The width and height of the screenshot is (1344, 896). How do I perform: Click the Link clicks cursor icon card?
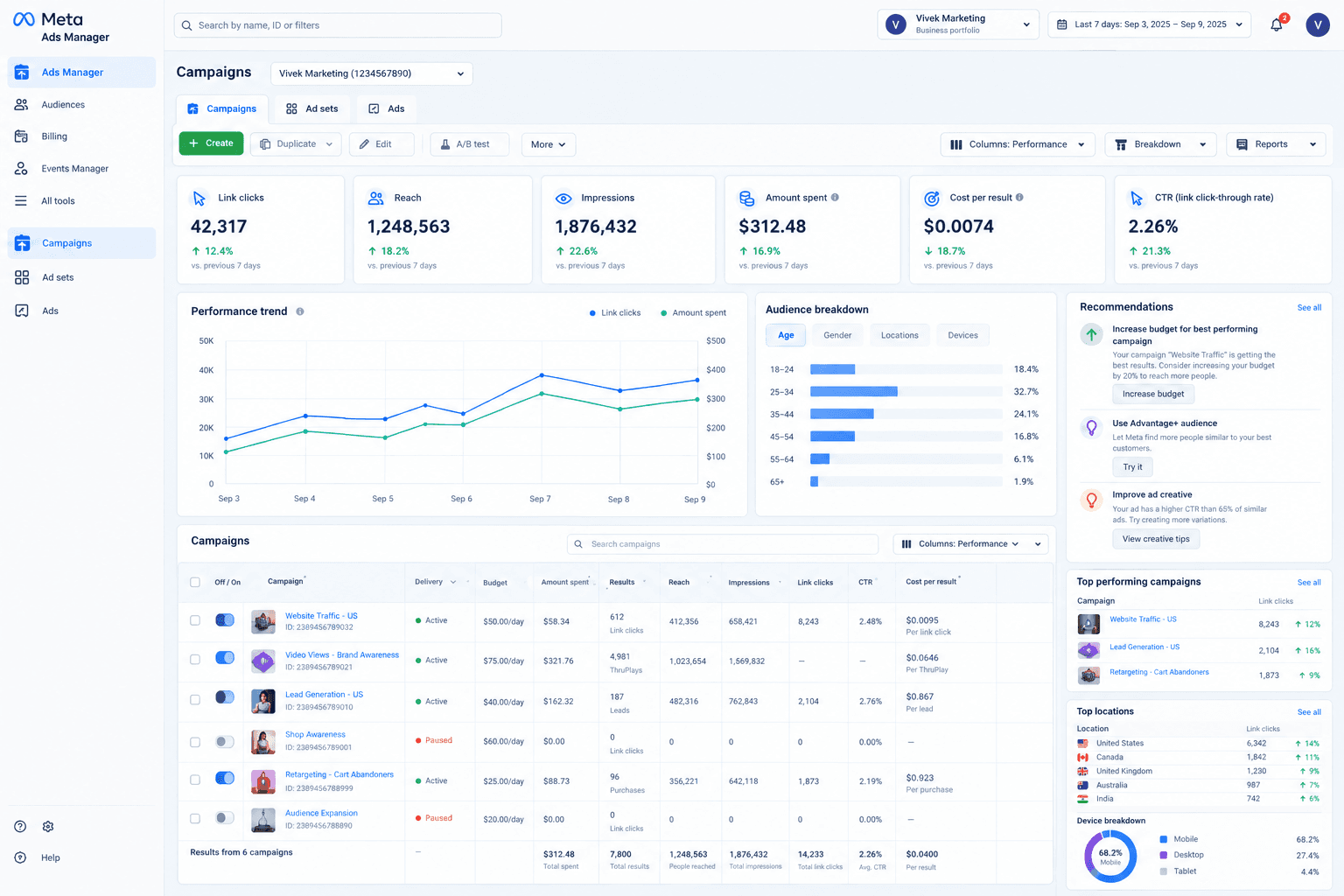click(x=199, y=199)
